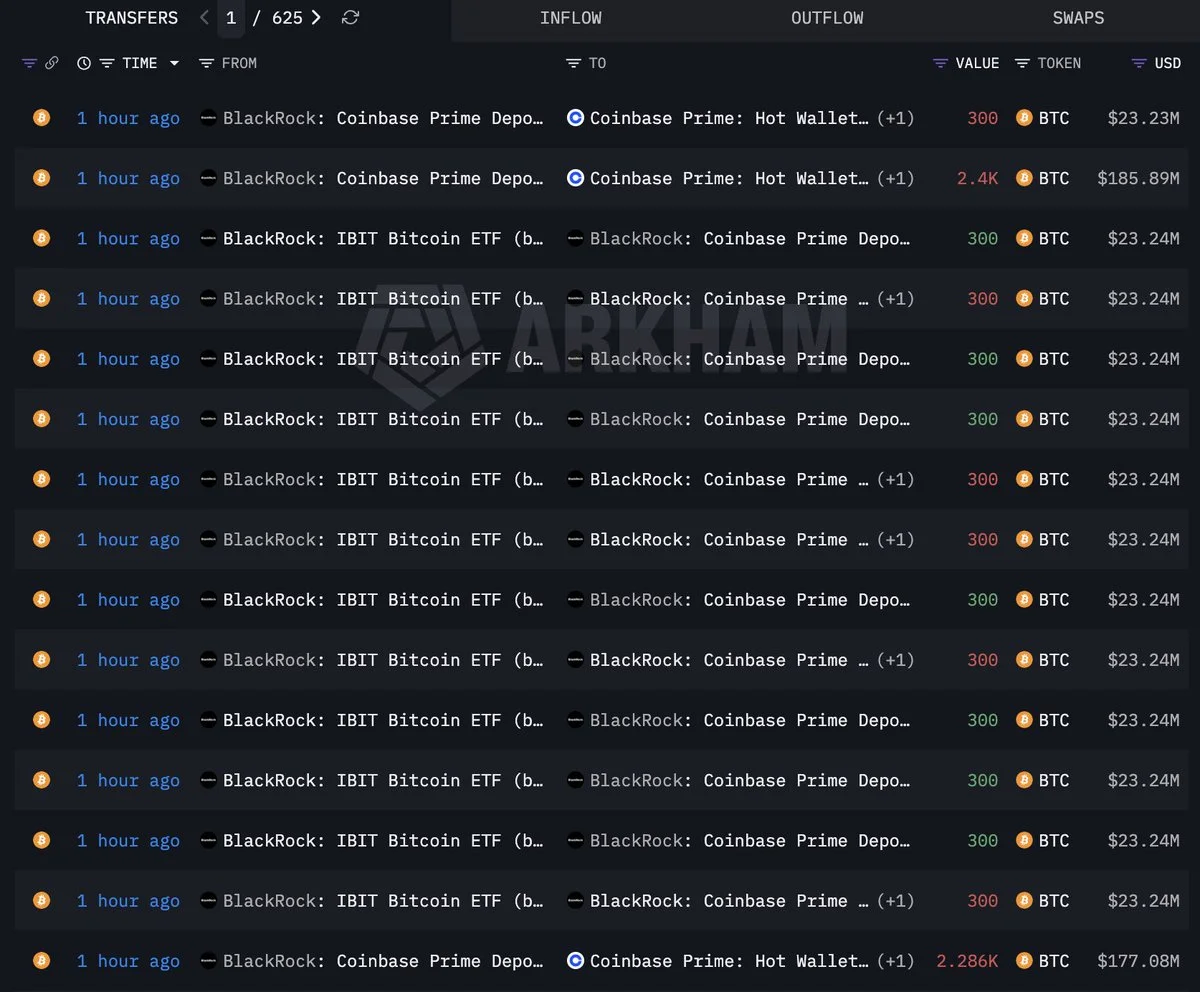1200x992 pixels.
Task: Click the page number field showing 1
Action: point(231,17)
